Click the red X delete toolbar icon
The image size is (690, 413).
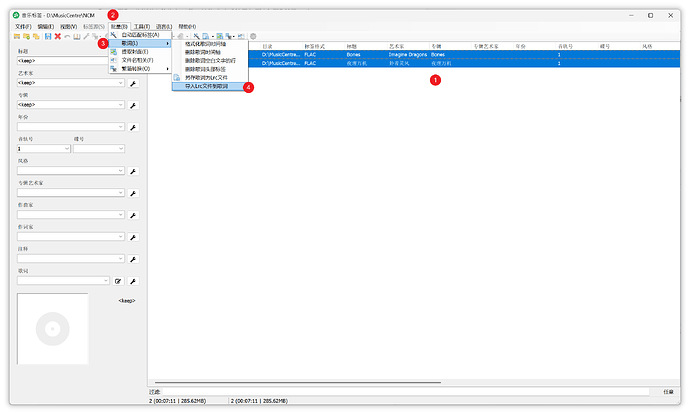click(x=58, y=37)
